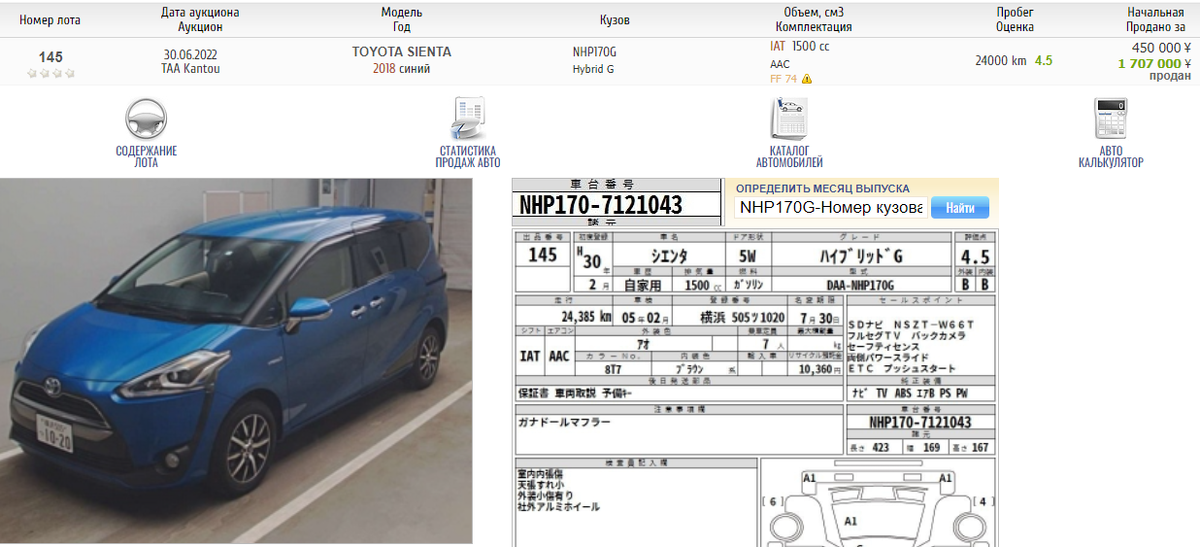Click the Пробег Оценка column header
1200x547 pixels.
[1015, 20]
